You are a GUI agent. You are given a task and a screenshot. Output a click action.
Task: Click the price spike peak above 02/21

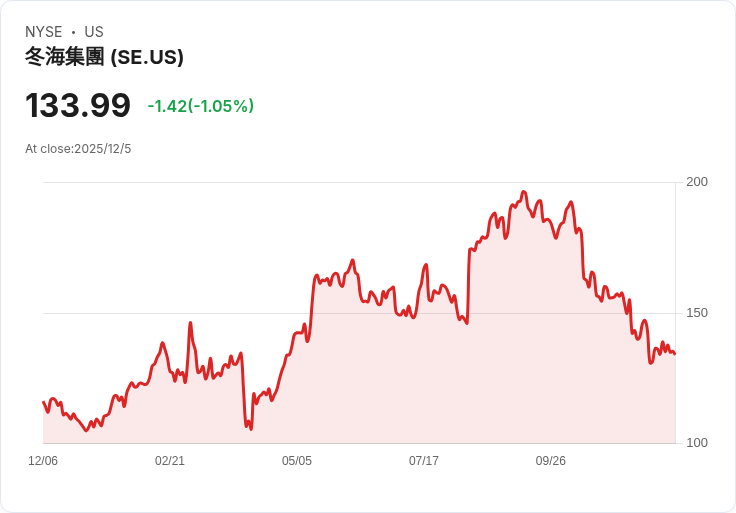[190, 323]
